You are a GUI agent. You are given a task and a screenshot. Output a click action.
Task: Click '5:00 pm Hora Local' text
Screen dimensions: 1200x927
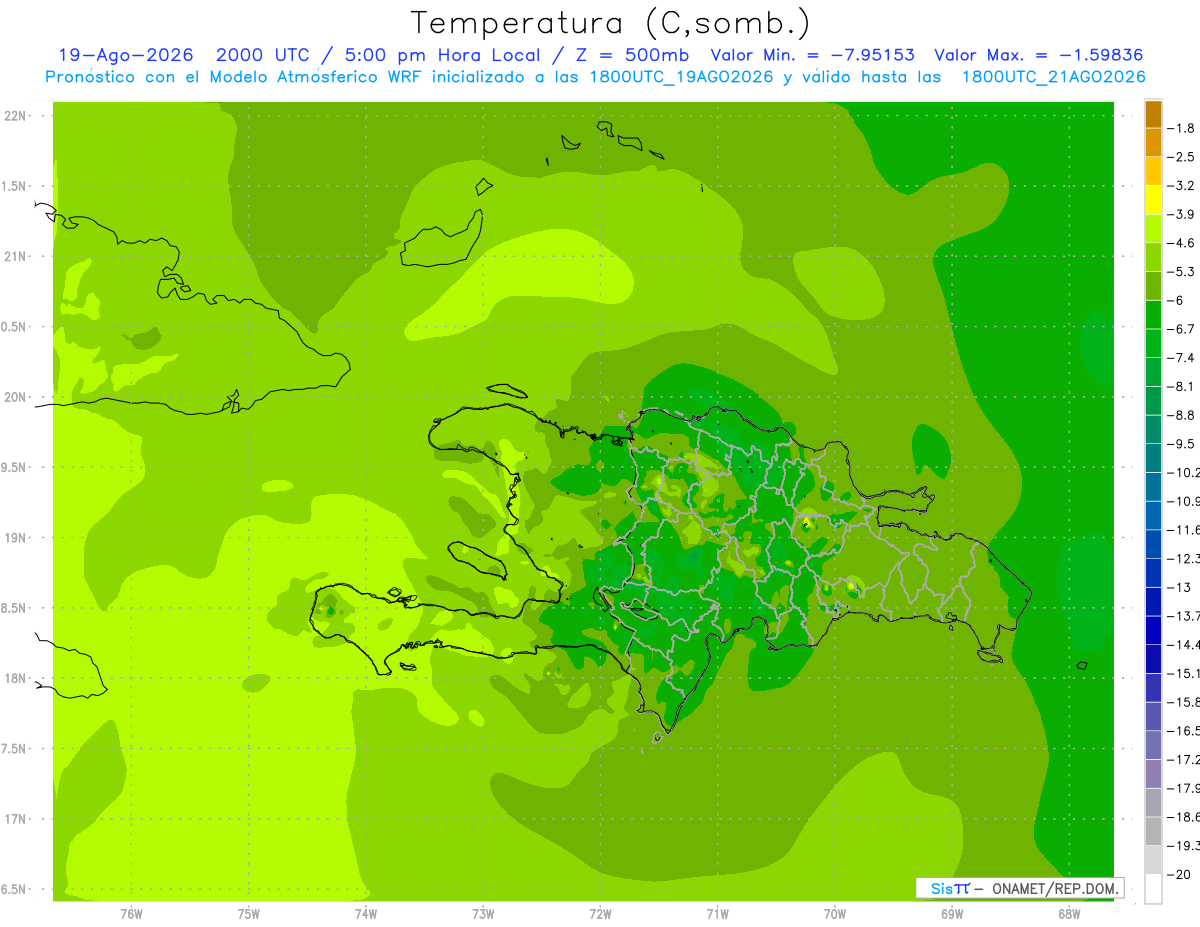click(444, 55)
